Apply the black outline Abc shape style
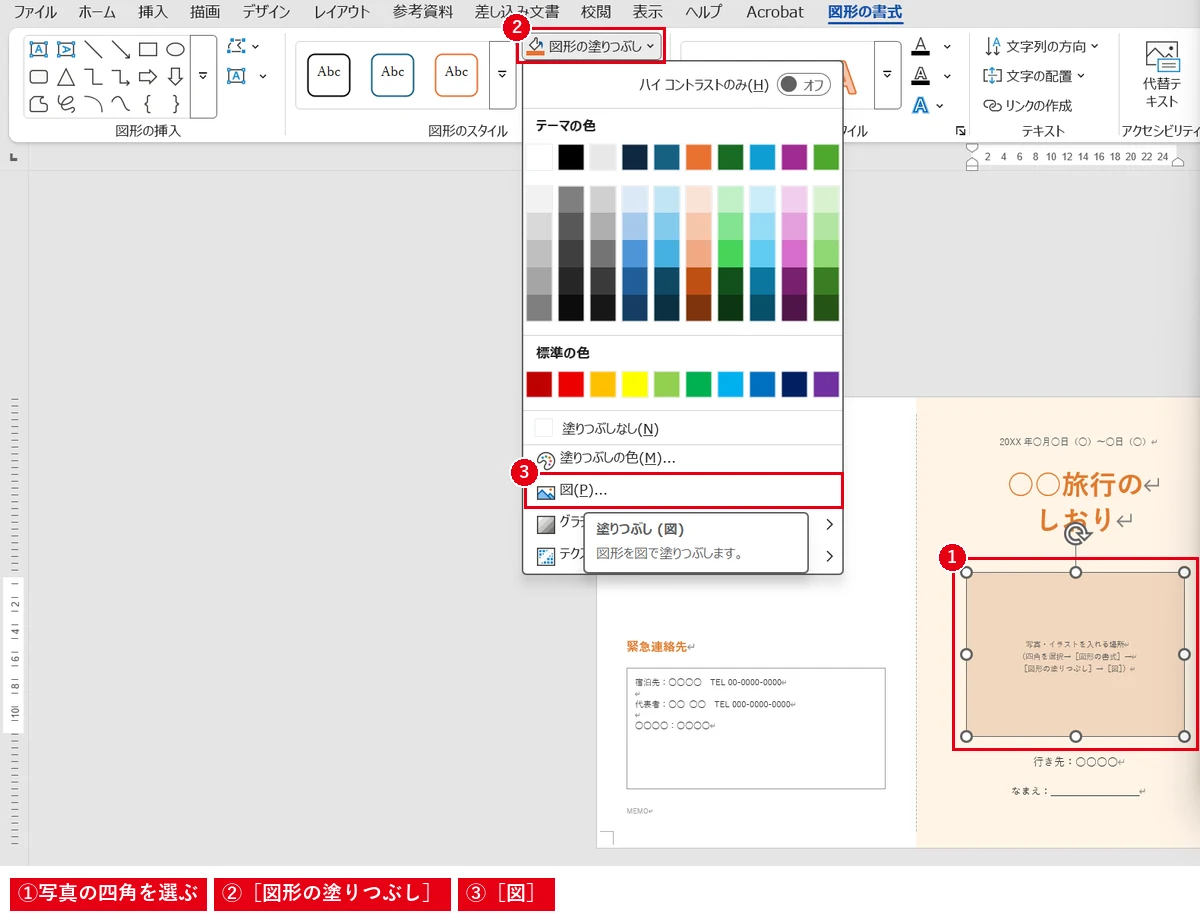The image size is (1200, 922). pyautogui.click(x=329, y=75)
